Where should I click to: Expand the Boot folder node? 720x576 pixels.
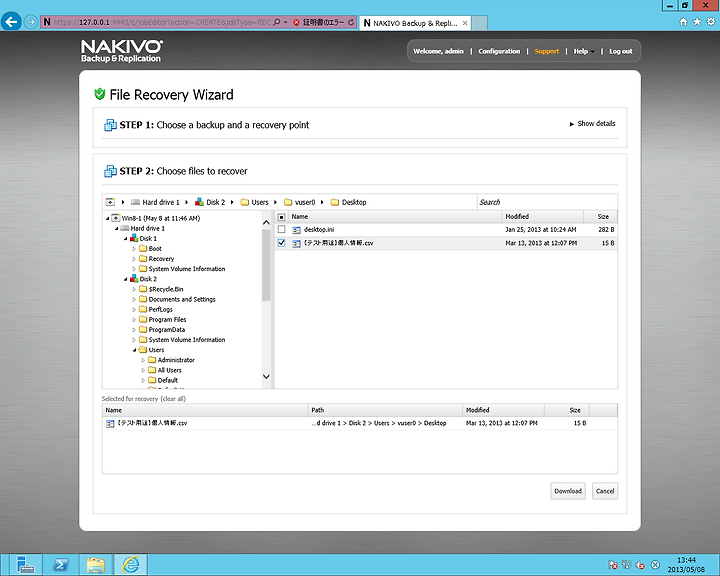[x=134, y=248]
